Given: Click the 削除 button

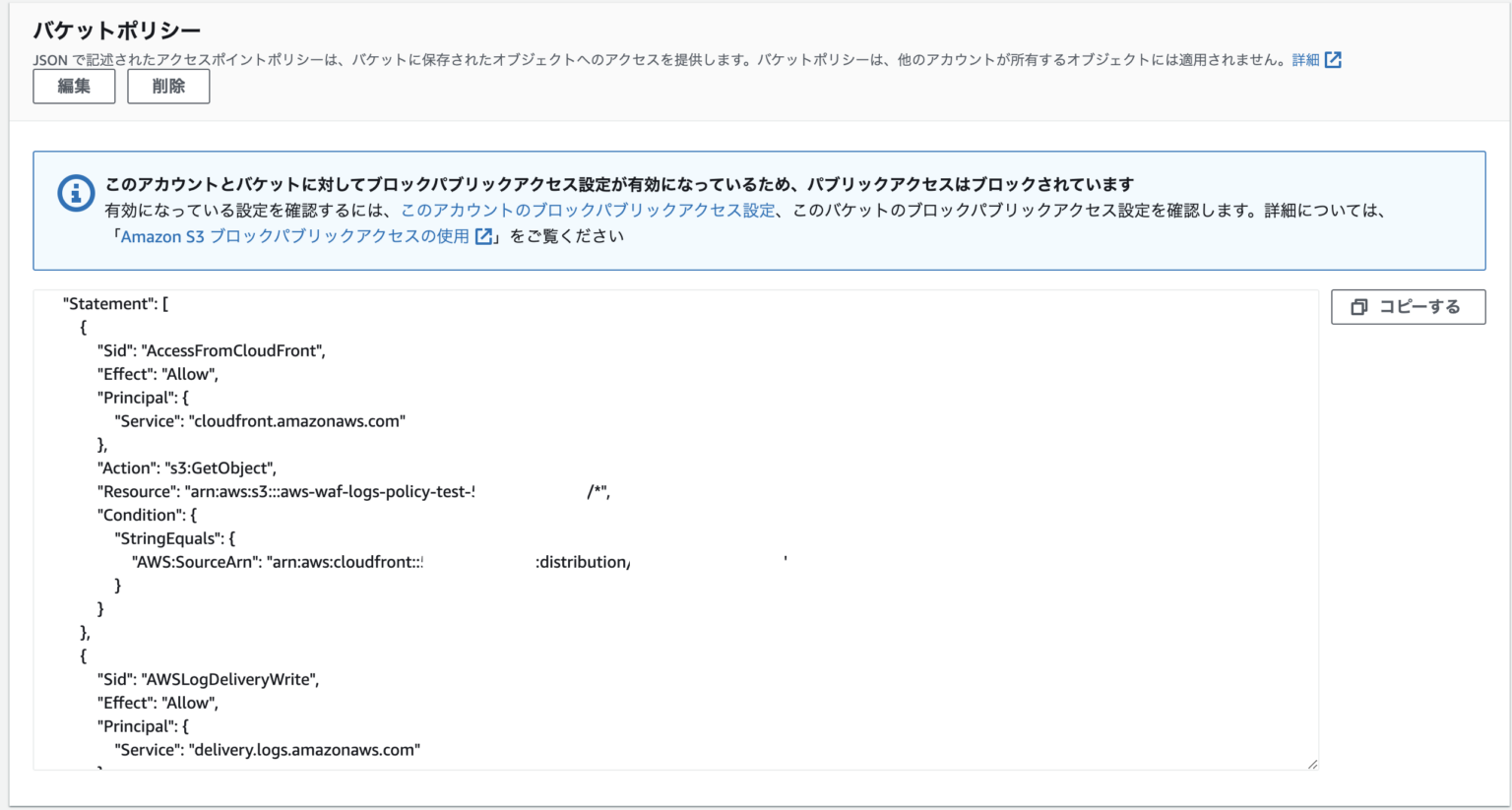Looking at the screenshot, I should pos(168,87).
